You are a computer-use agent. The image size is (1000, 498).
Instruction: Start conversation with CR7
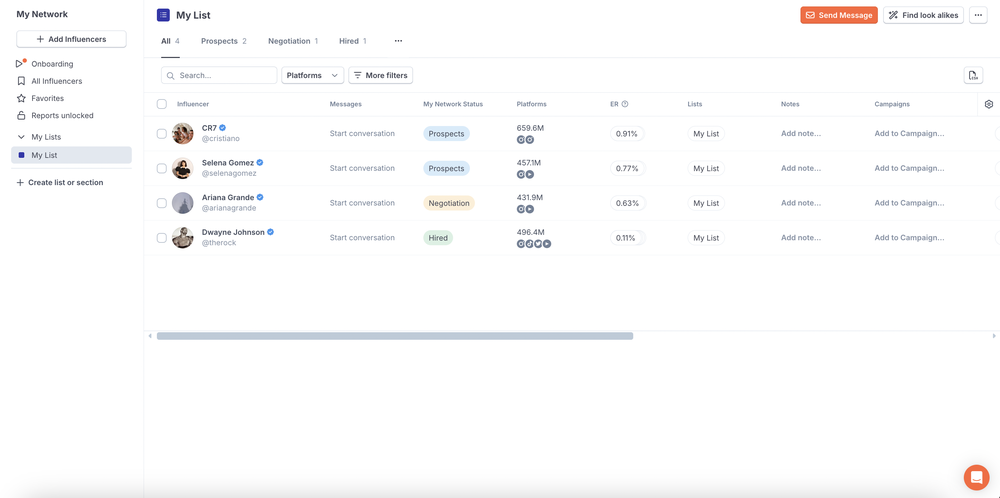(362, 133)
